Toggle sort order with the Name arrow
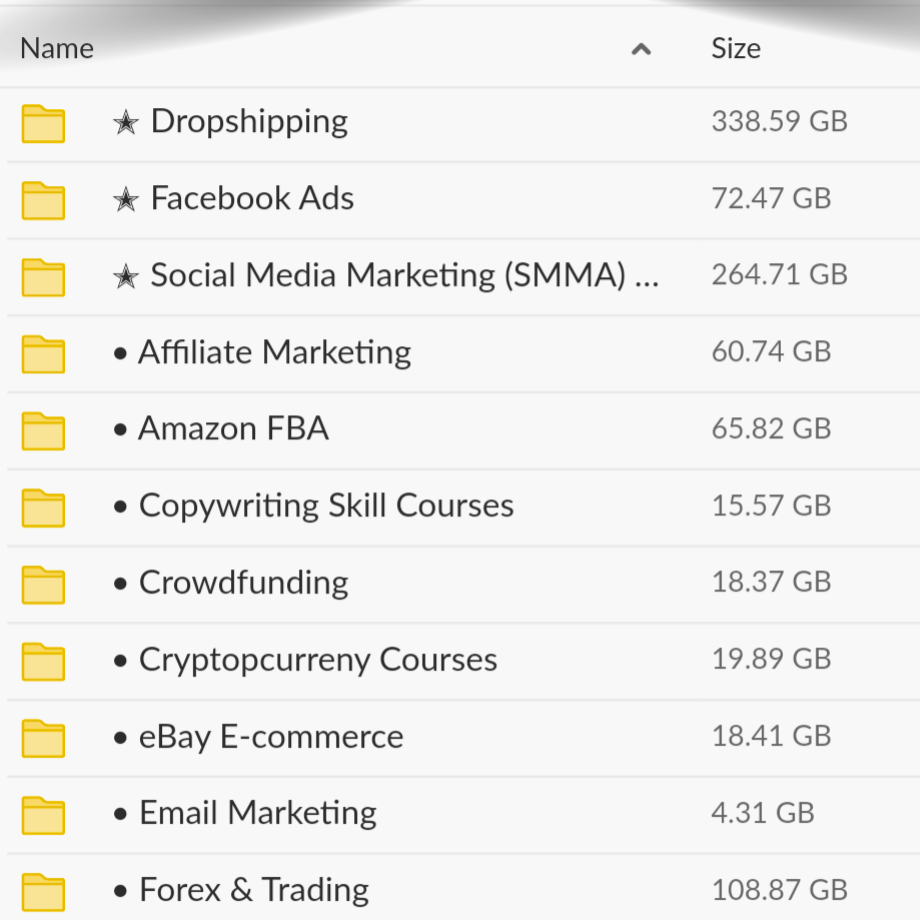Image resolution: width=920 pixels, height=920 pixels. pyautogui.click(x=642, y=49)
